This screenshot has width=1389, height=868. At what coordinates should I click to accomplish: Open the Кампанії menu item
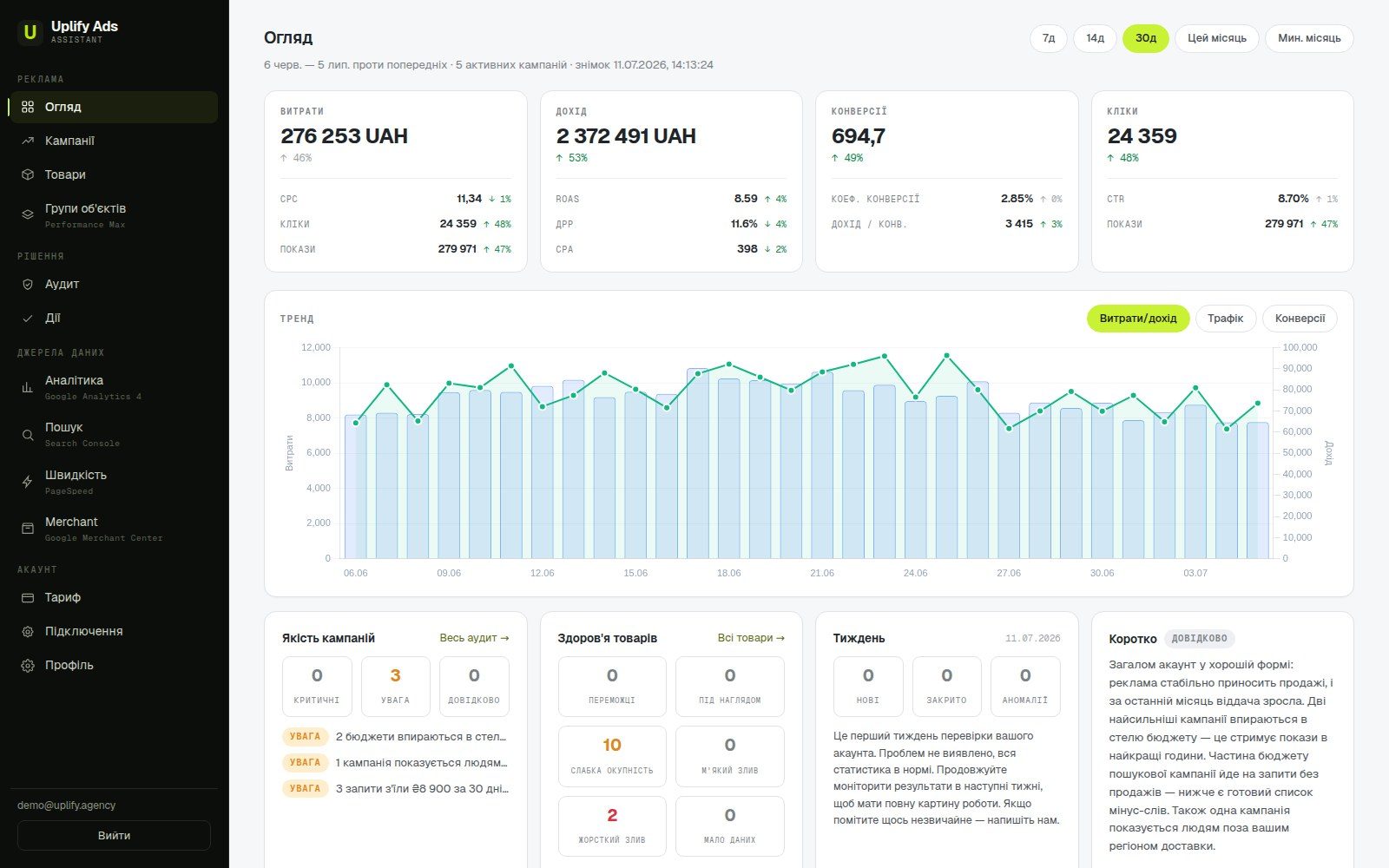click(x=113, y=141)
